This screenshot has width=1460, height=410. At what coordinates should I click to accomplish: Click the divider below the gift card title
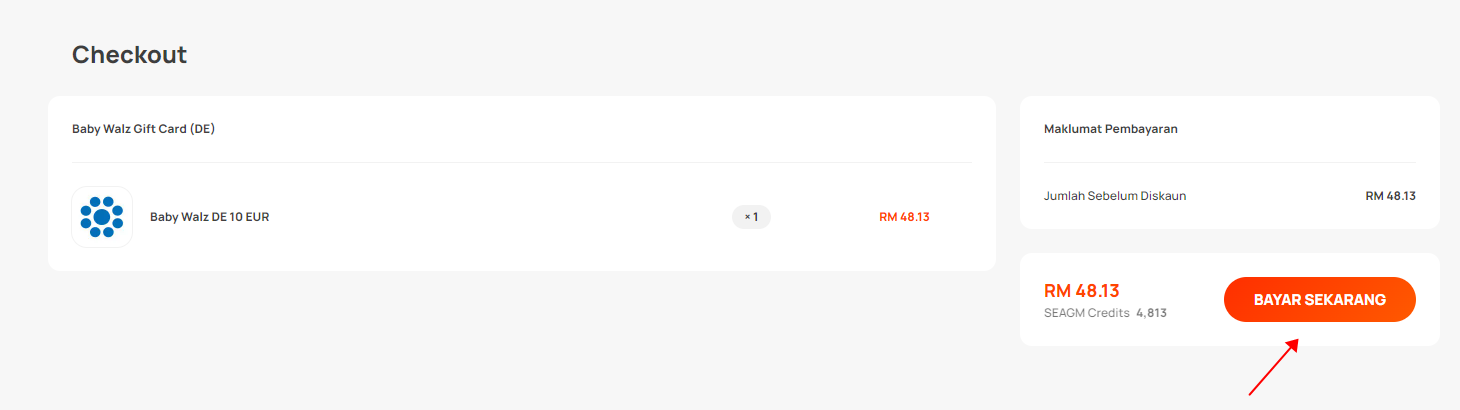(522, 162)
